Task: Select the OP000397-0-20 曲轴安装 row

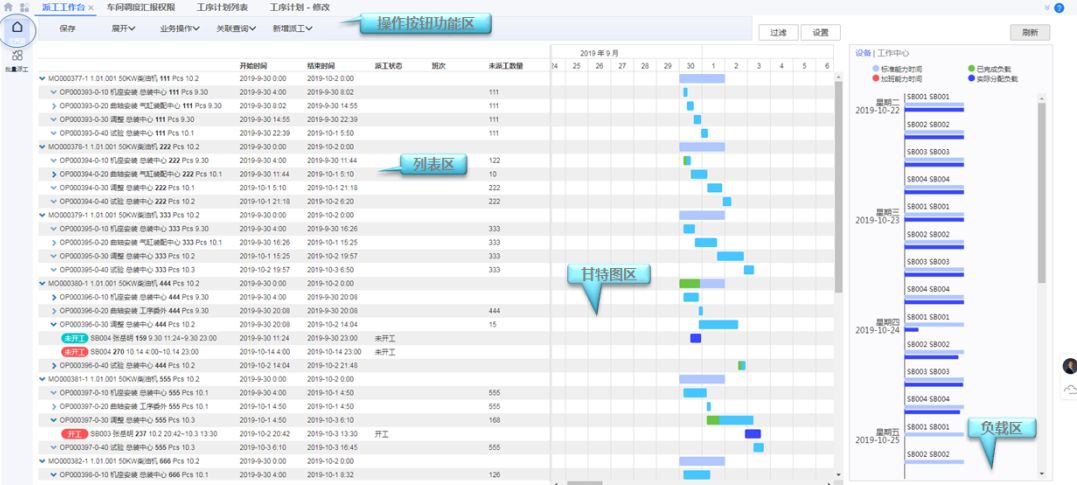Action: point(294,406)
